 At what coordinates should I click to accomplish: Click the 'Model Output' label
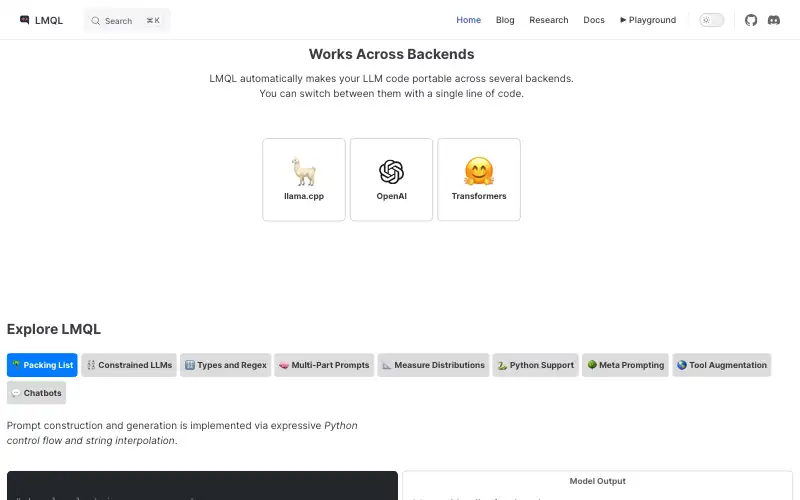pos(597,481)
